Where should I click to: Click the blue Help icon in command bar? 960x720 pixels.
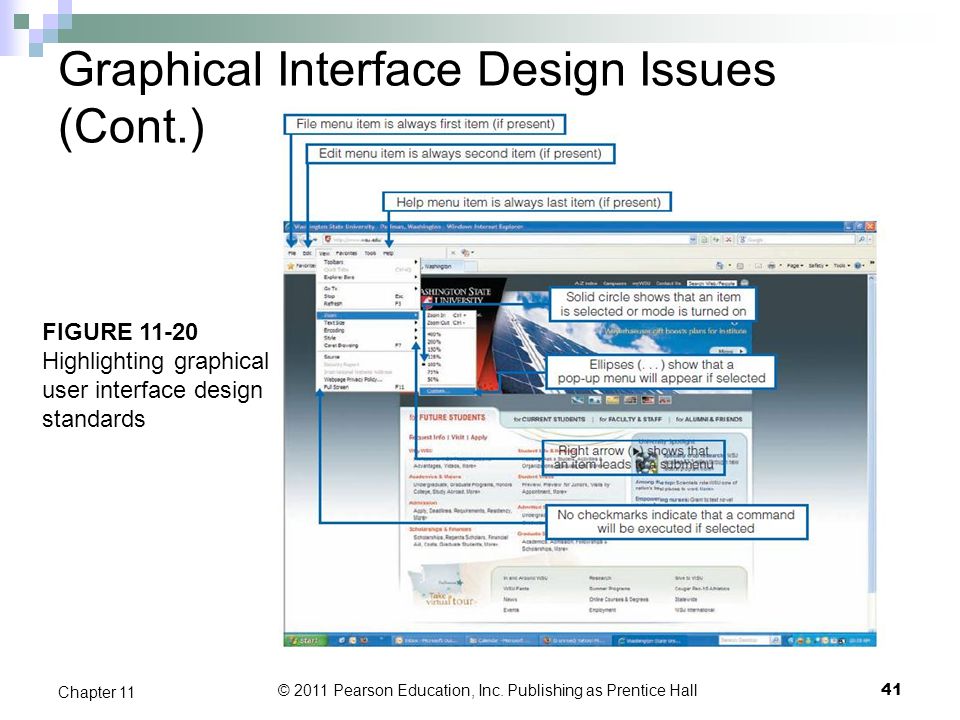click(x=858, y=266)
